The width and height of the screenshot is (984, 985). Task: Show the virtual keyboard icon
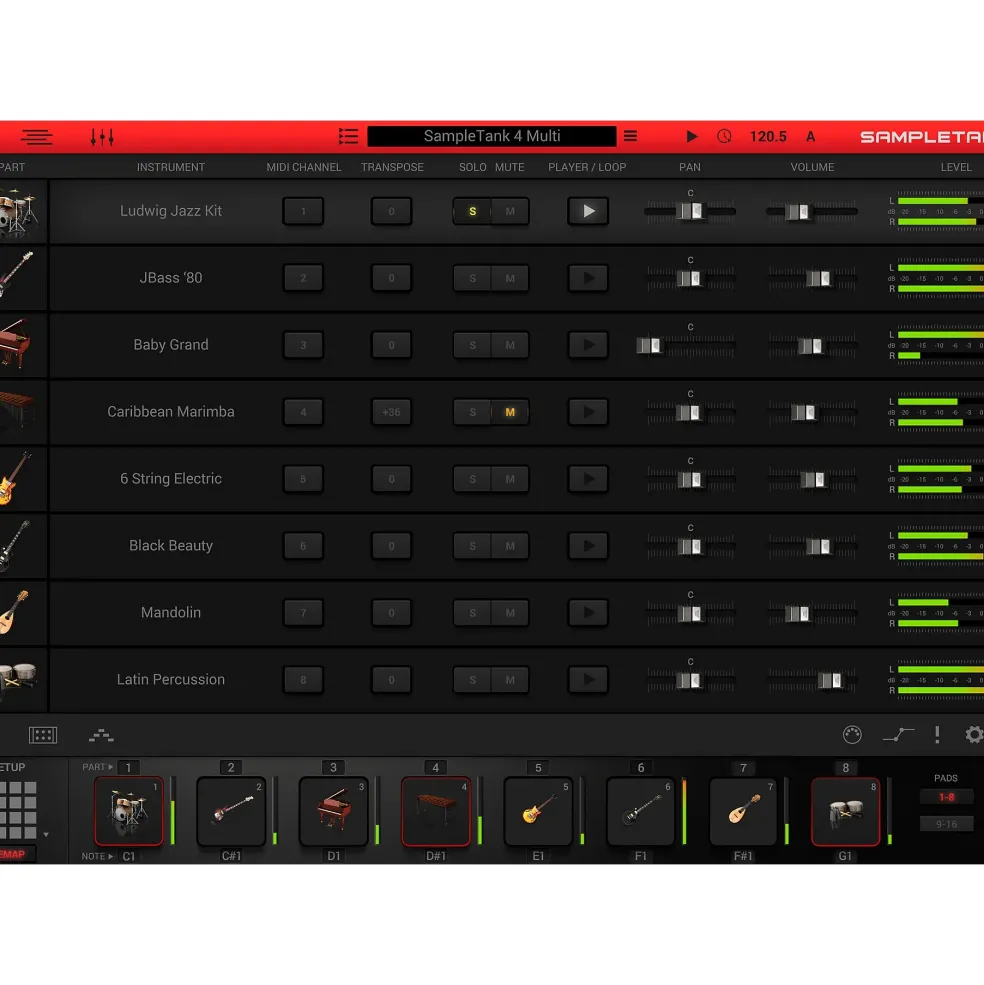tap(43, 735)
